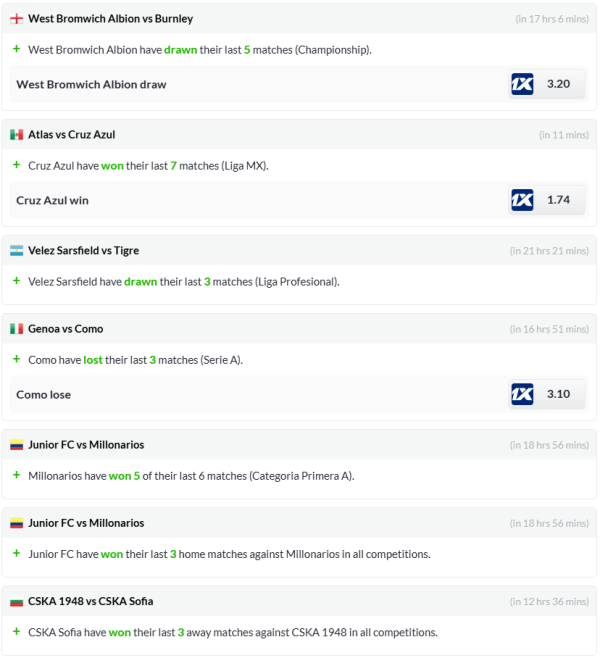Image resolution: width=600 pixels, height=658 pixels.
Task: Expand Millonarios won 5 of 6 plus sign
Action: [x=16, y=475]
